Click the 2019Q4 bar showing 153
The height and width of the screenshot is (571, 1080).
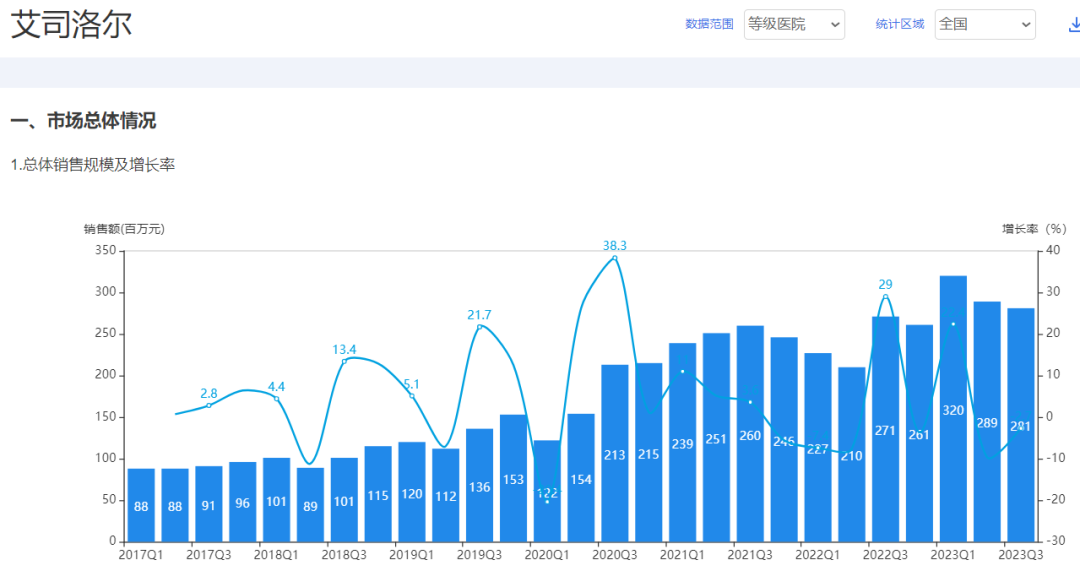(x=513, y=478)
